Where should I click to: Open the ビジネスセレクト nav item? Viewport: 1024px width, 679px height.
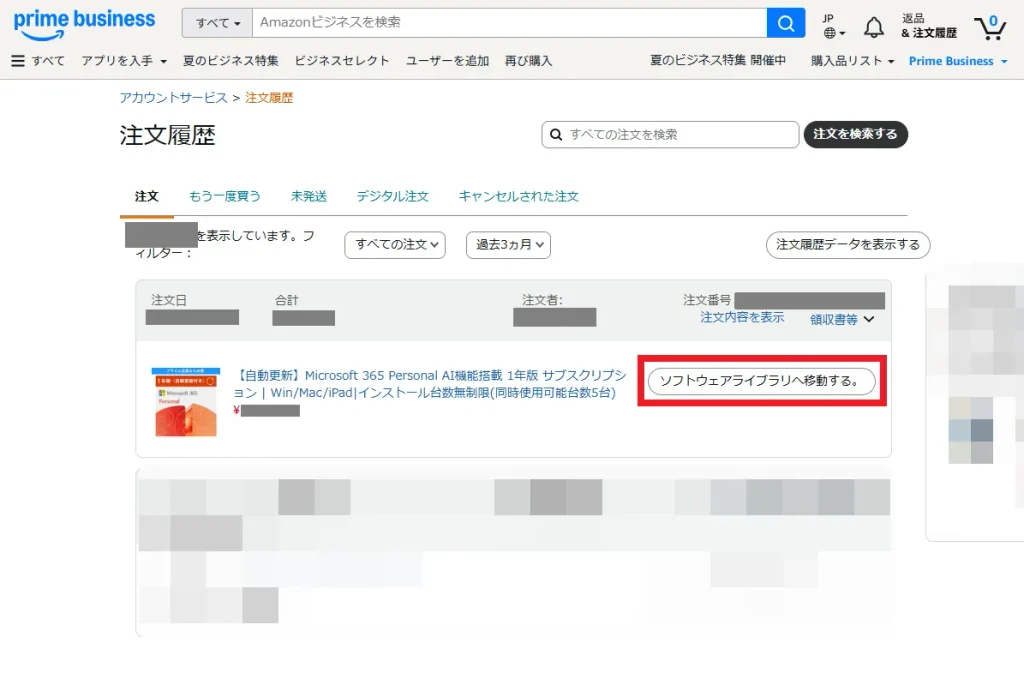(x=342, y=61)
